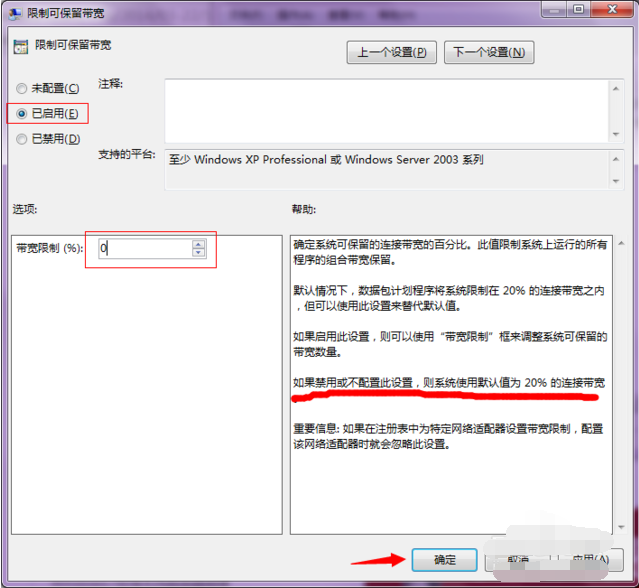Image resolution: width=639 pixels, height=588 pixels.
Task: Click down arrow of supported platform scrollbar
Action: pyautogui.click(x=616, y=181)
